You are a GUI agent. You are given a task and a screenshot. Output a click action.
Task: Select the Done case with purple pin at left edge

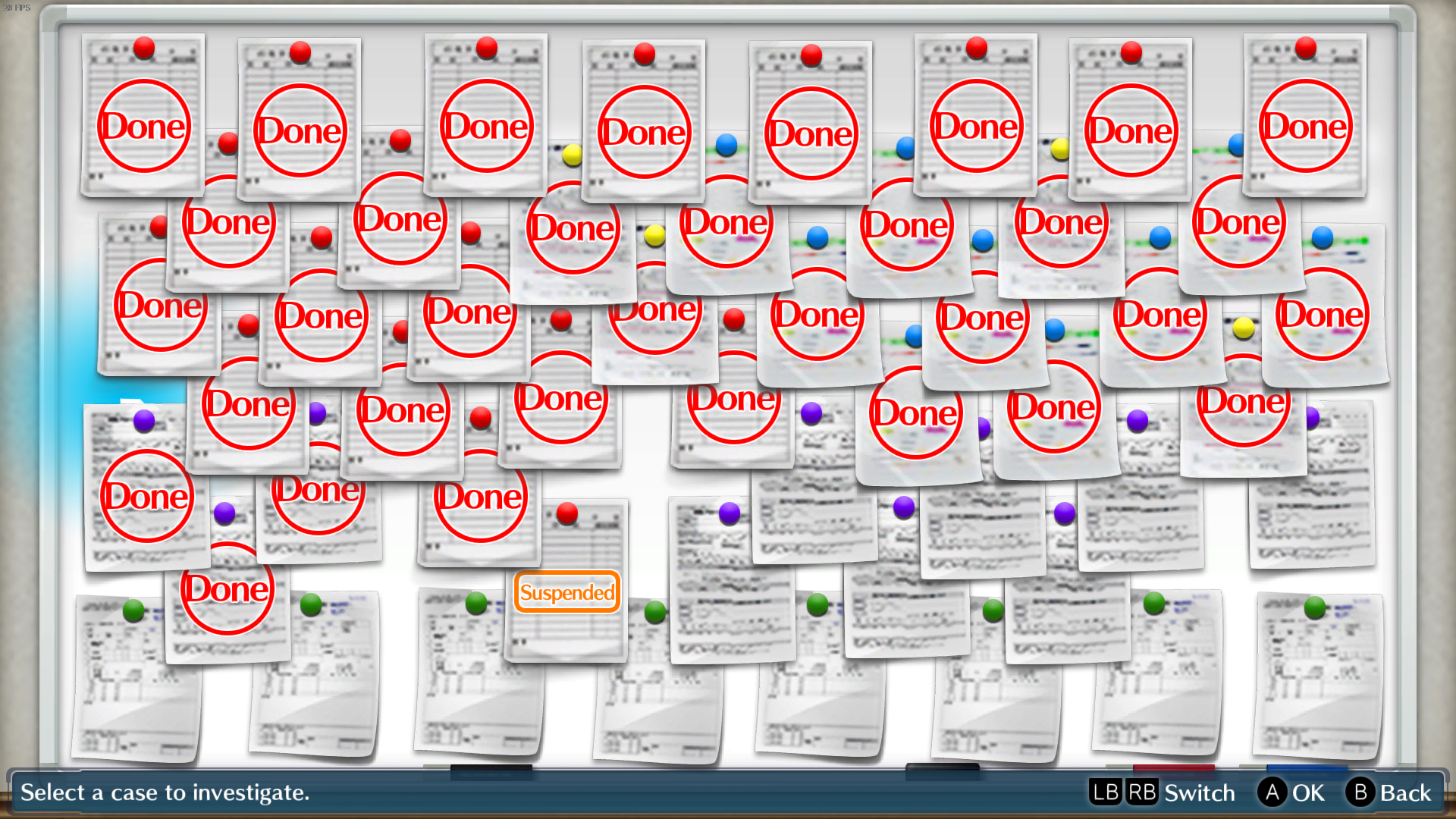pos(146,487)
